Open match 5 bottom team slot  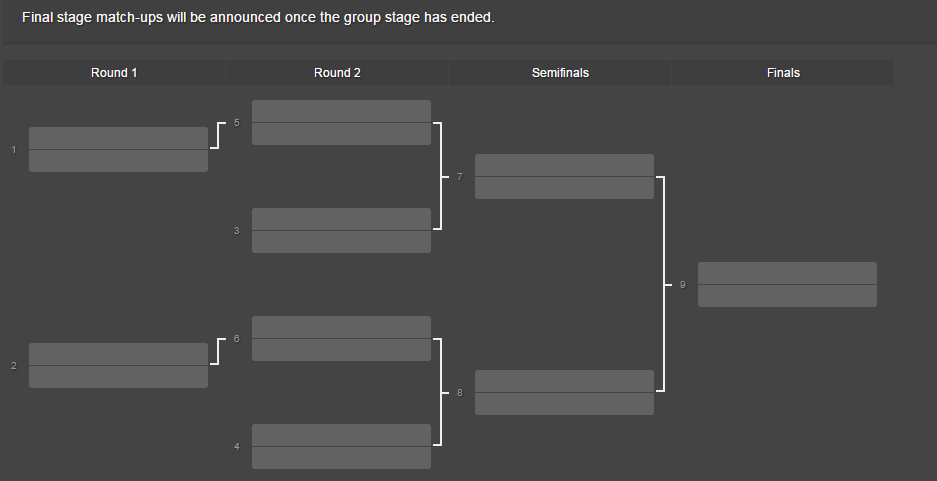click(x=341, y=134)
